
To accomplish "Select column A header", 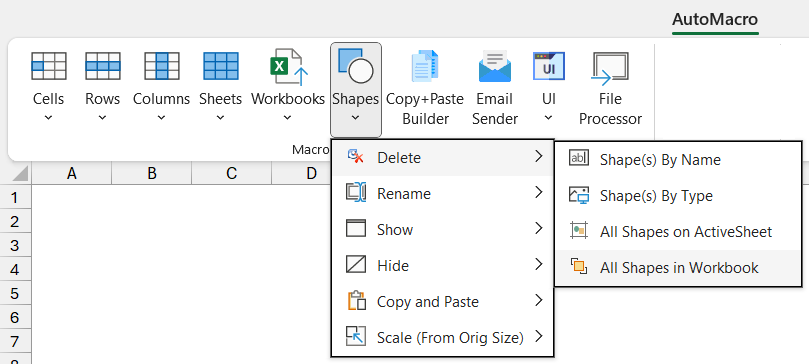I will [x=72, y=174].
